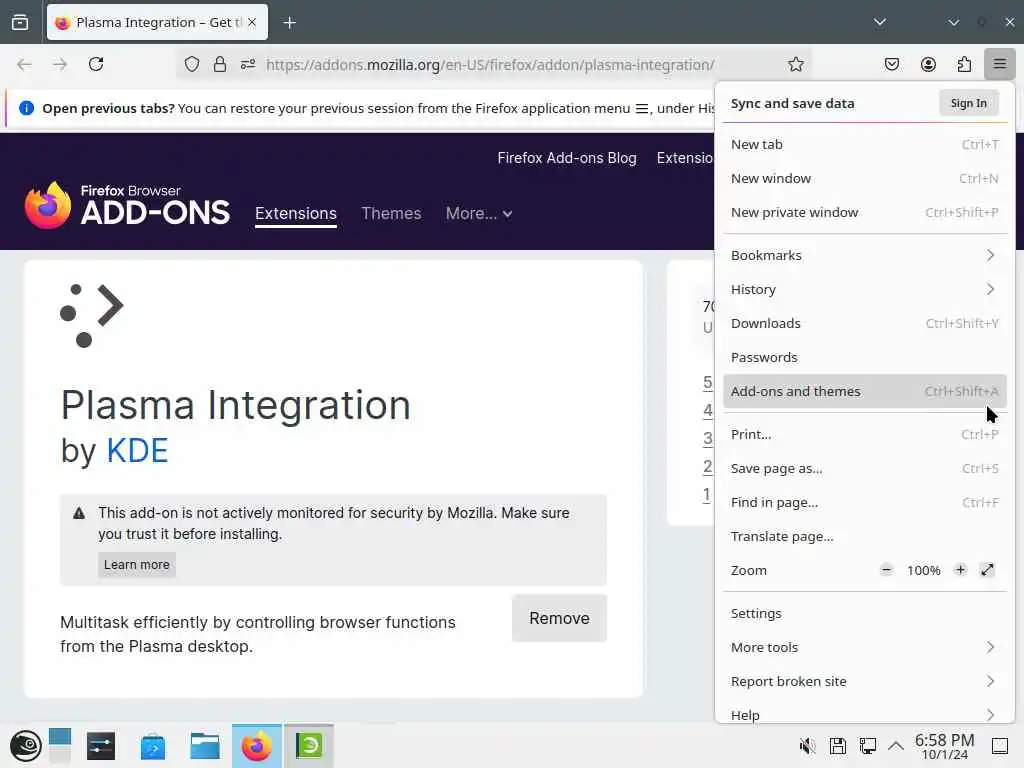Expand Bookmarks submenu

(x=865, y=255)
